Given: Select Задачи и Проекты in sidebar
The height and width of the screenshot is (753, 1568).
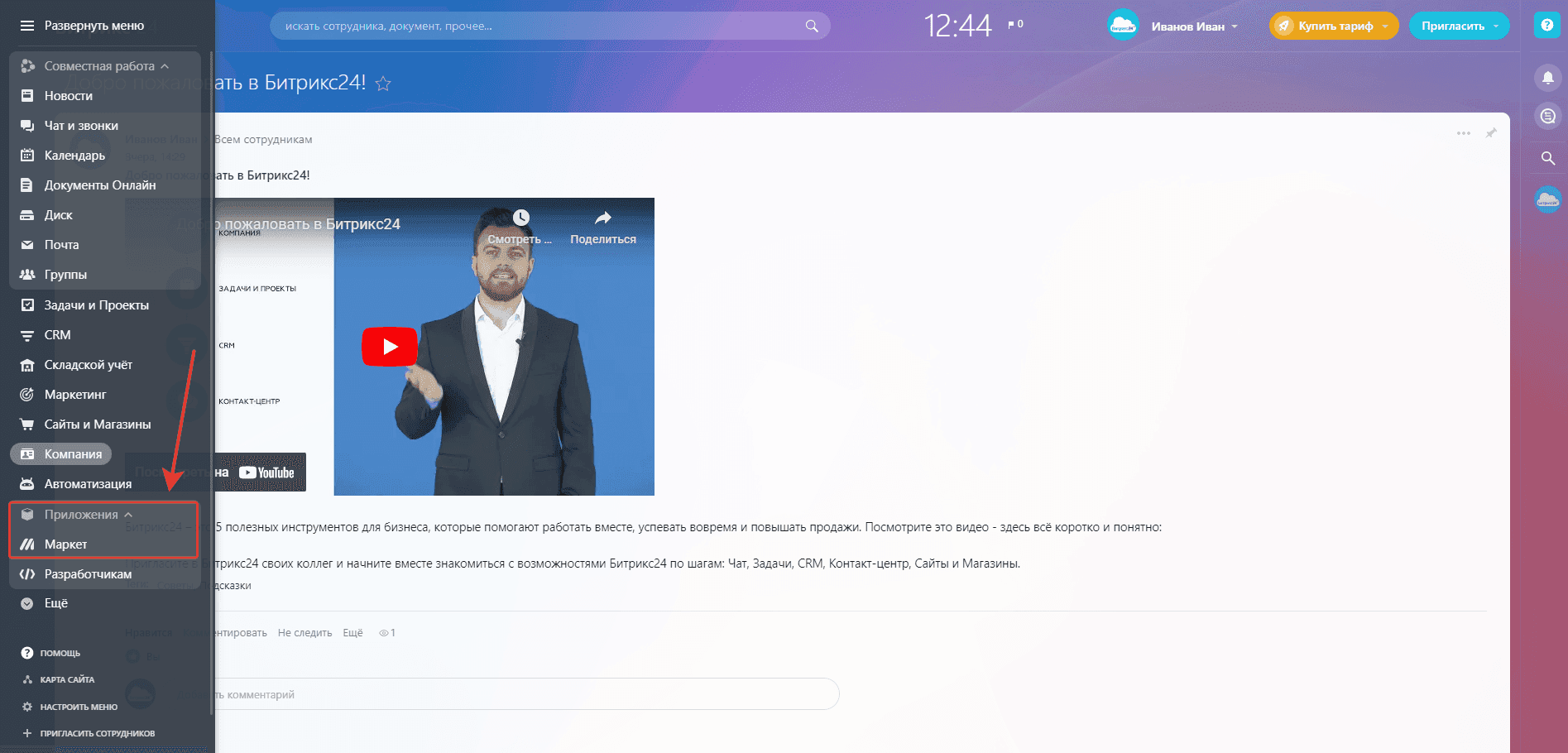Looking at the screenshot, I should (x=96, y=305).
